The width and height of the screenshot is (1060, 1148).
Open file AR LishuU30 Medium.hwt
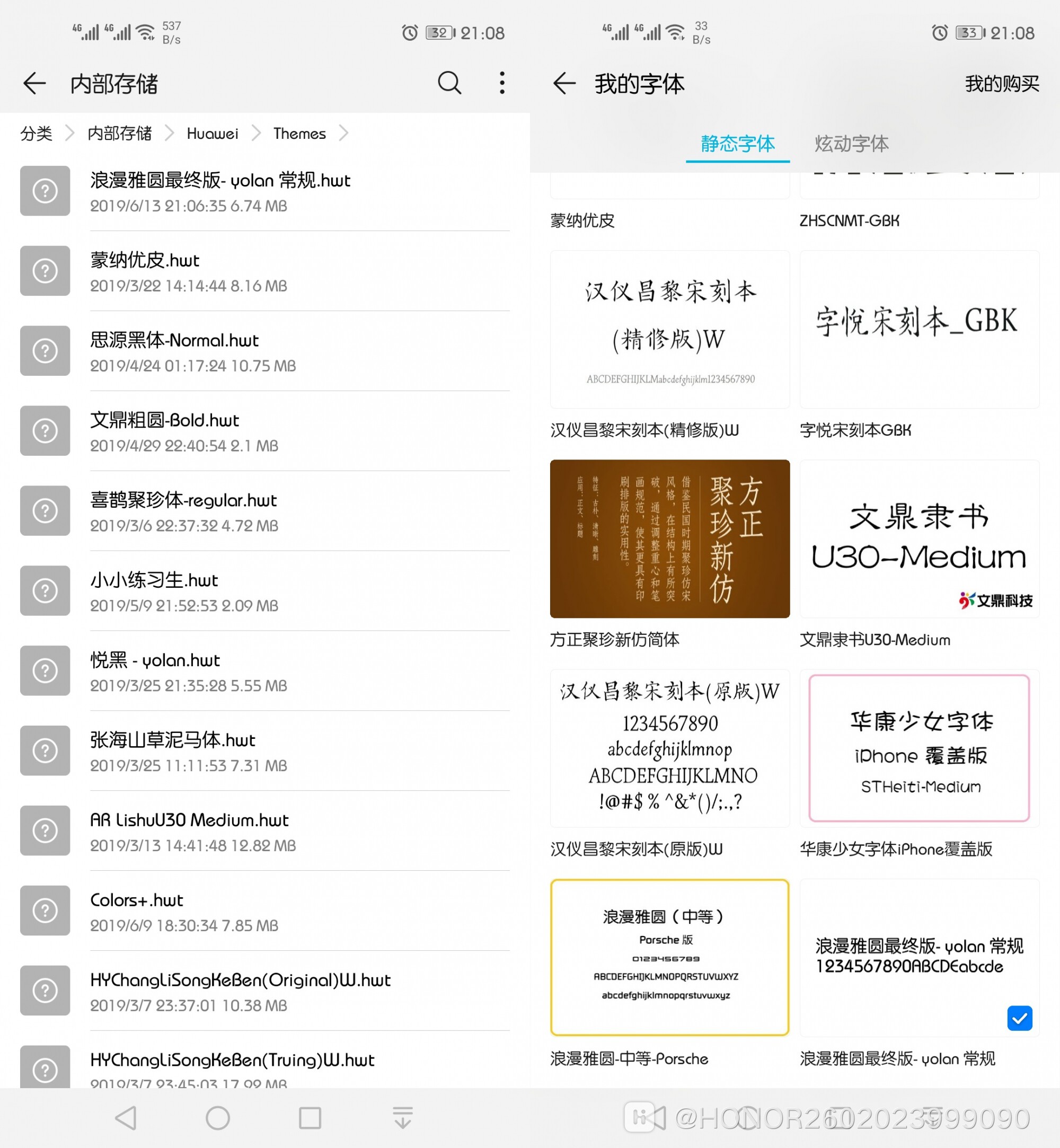tap(264, 831)
